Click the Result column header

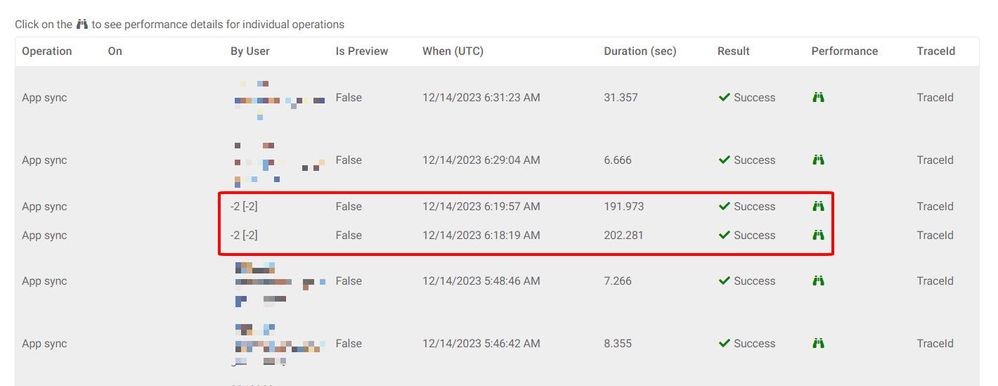pyautogui.click(x=733, y=52)
